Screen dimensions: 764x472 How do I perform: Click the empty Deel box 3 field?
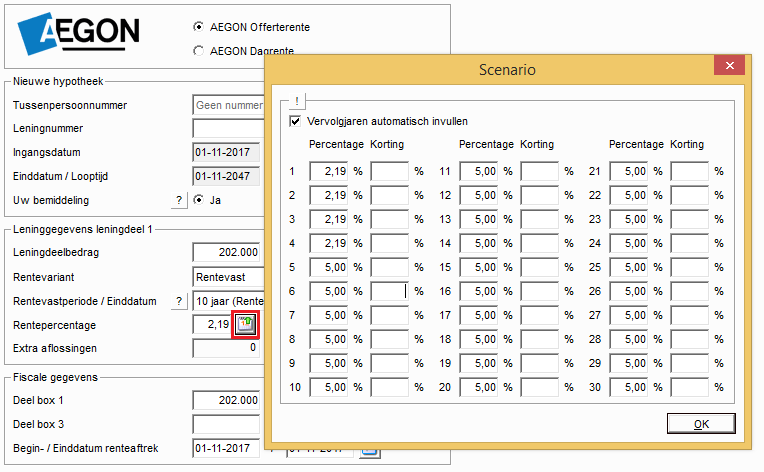pyautogui.click(x=226, y=424)
